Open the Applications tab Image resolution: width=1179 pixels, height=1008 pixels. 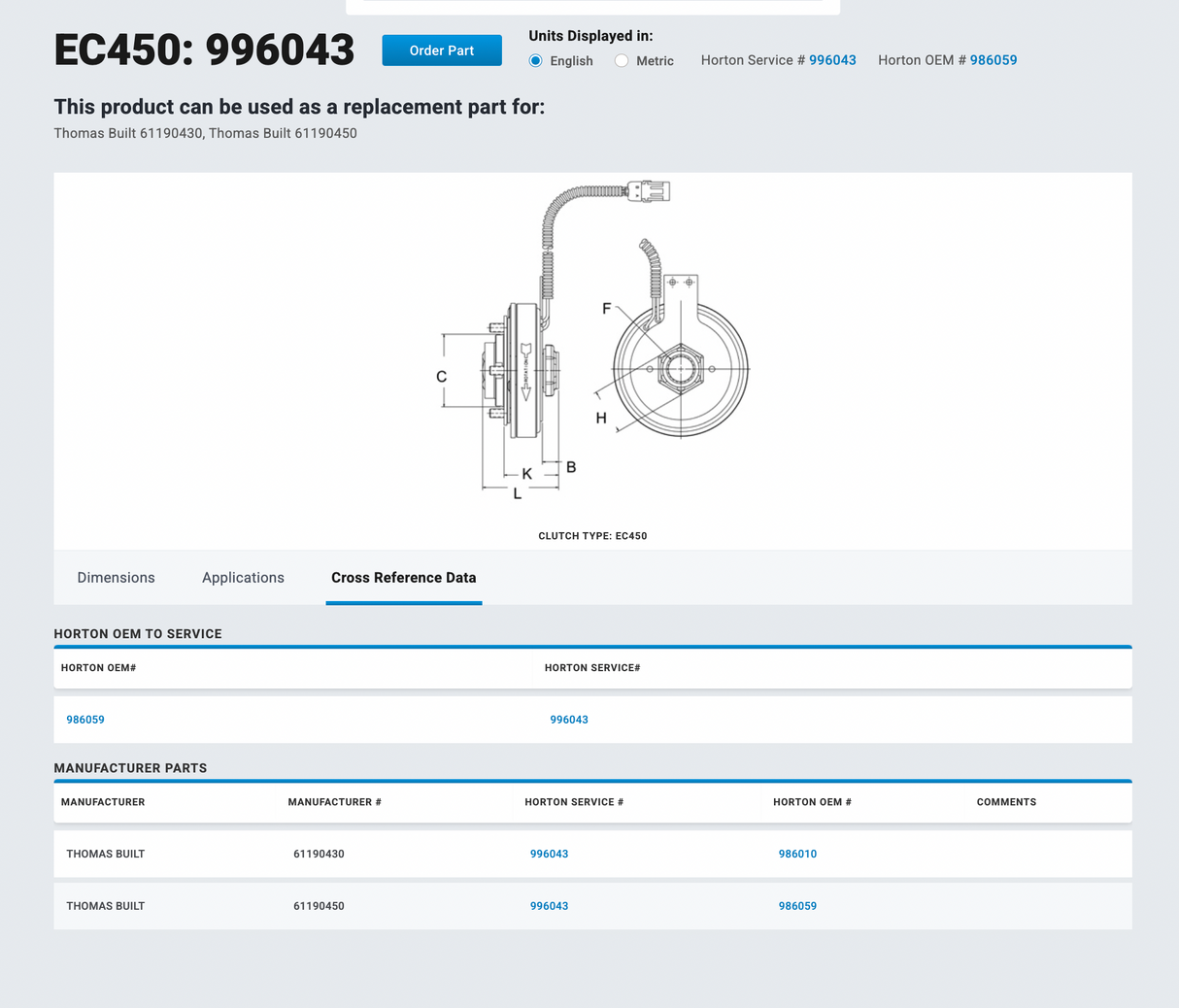243,578
